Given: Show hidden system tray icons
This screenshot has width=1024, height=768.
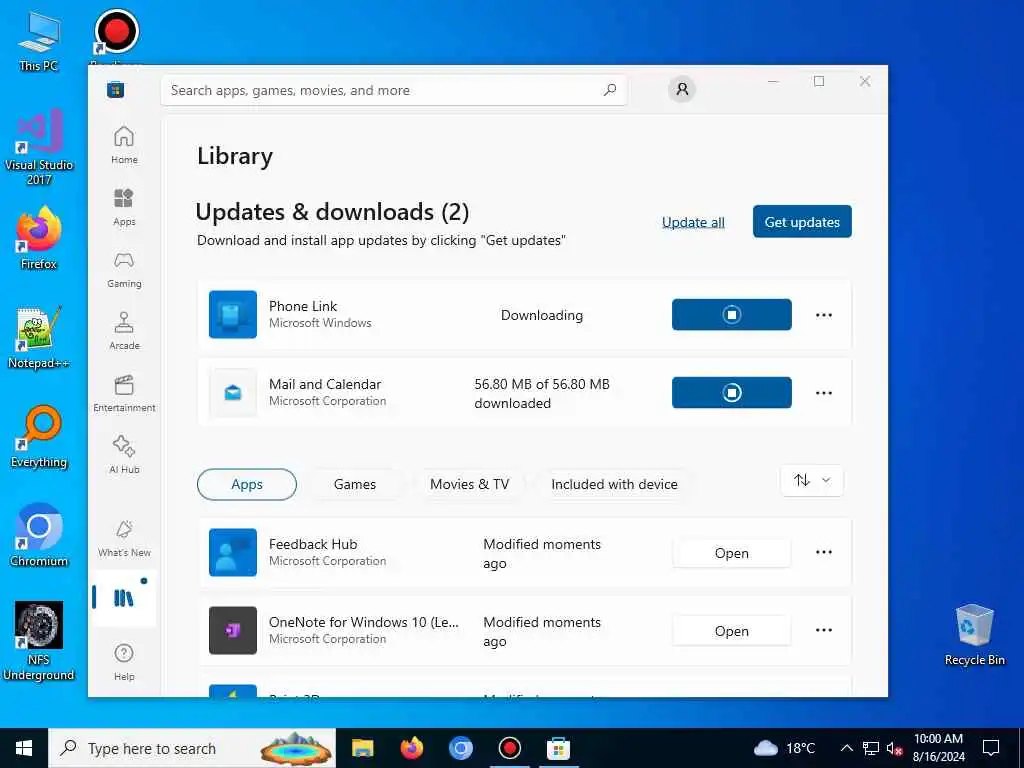Looking at the screenshot, I should coord(846,748).
